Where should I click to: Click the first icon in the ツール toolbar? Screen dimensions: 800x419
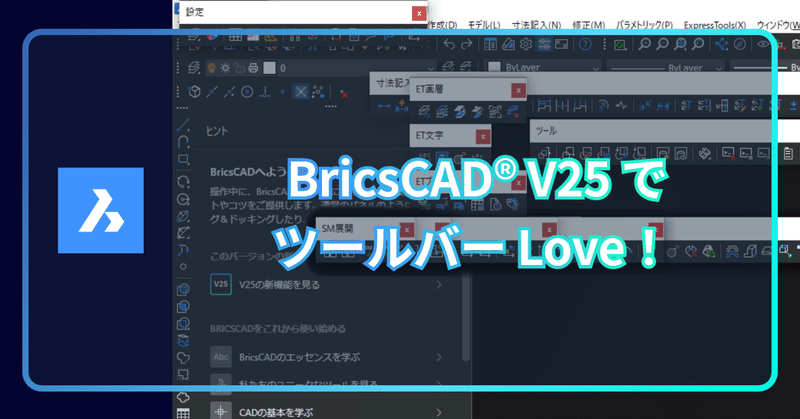click(544, 153)
